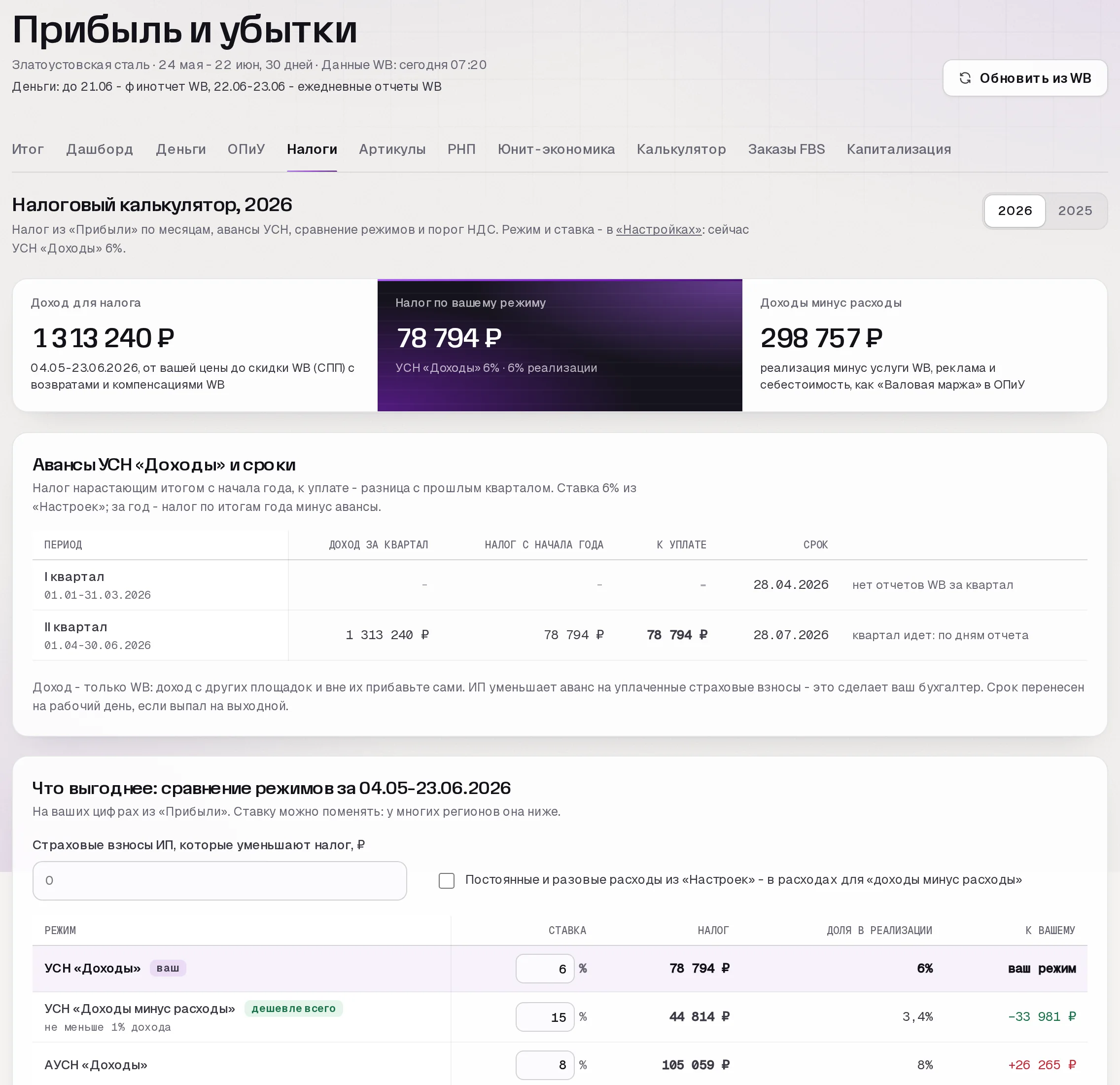Edit the АУСН «Доходы» rate field
The height and width of the screenshot is (1085, 1120).
545,1064
